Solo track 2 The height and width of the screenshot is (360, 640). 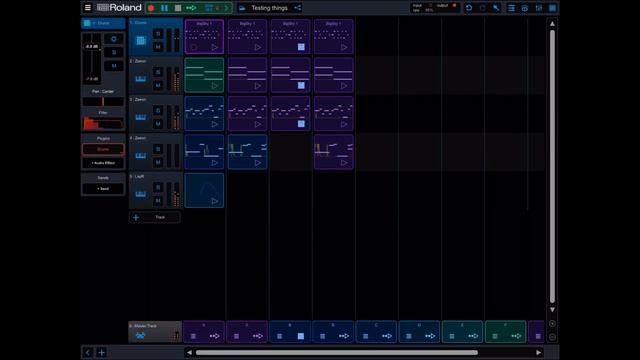[158, 72]
